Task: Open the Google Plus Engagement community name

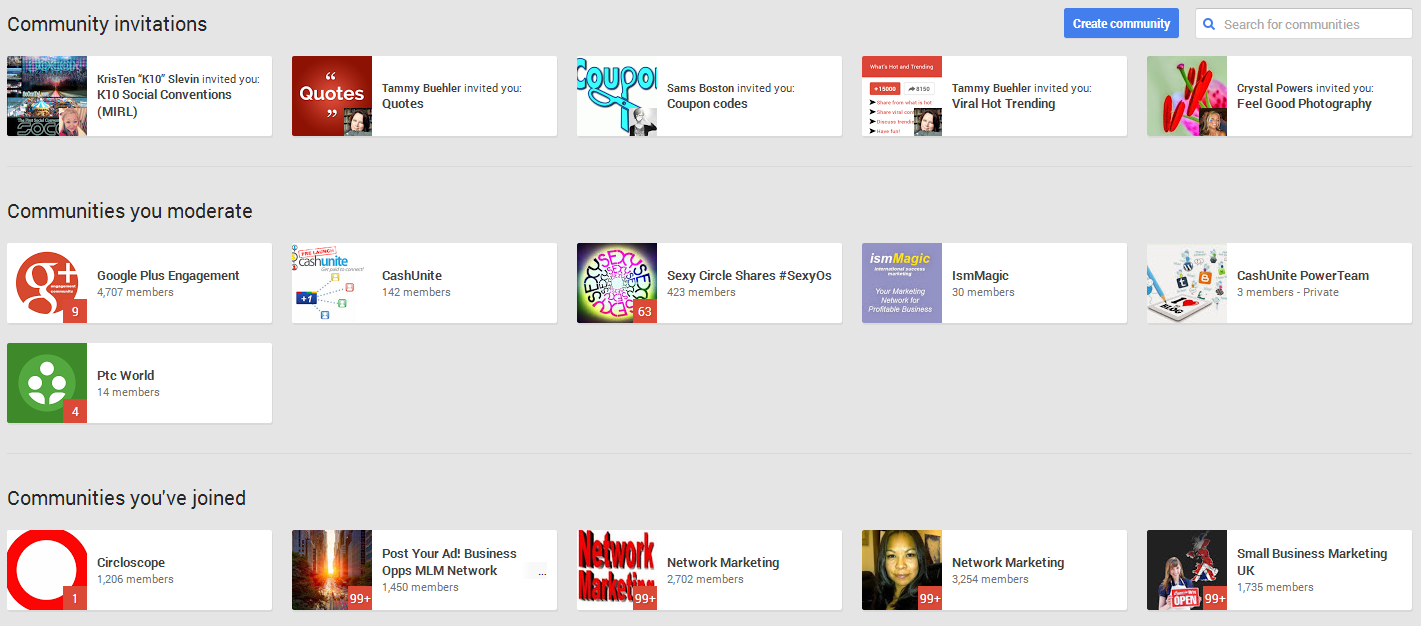Action: [168, 276]
